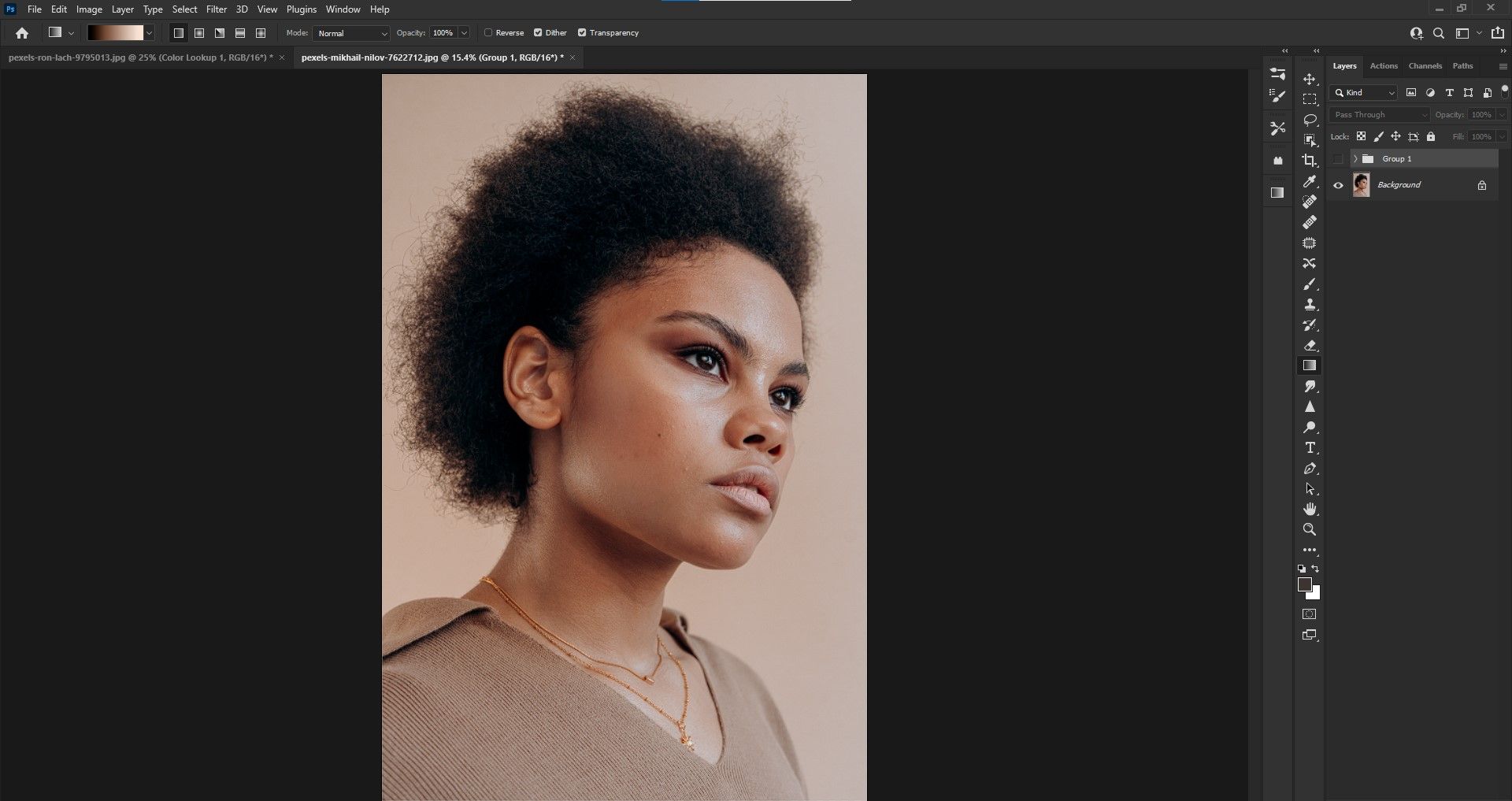Select the Move tool
Image resolution: width=1512 pixels, height=801 pixels.
(x=1310, y=80)
